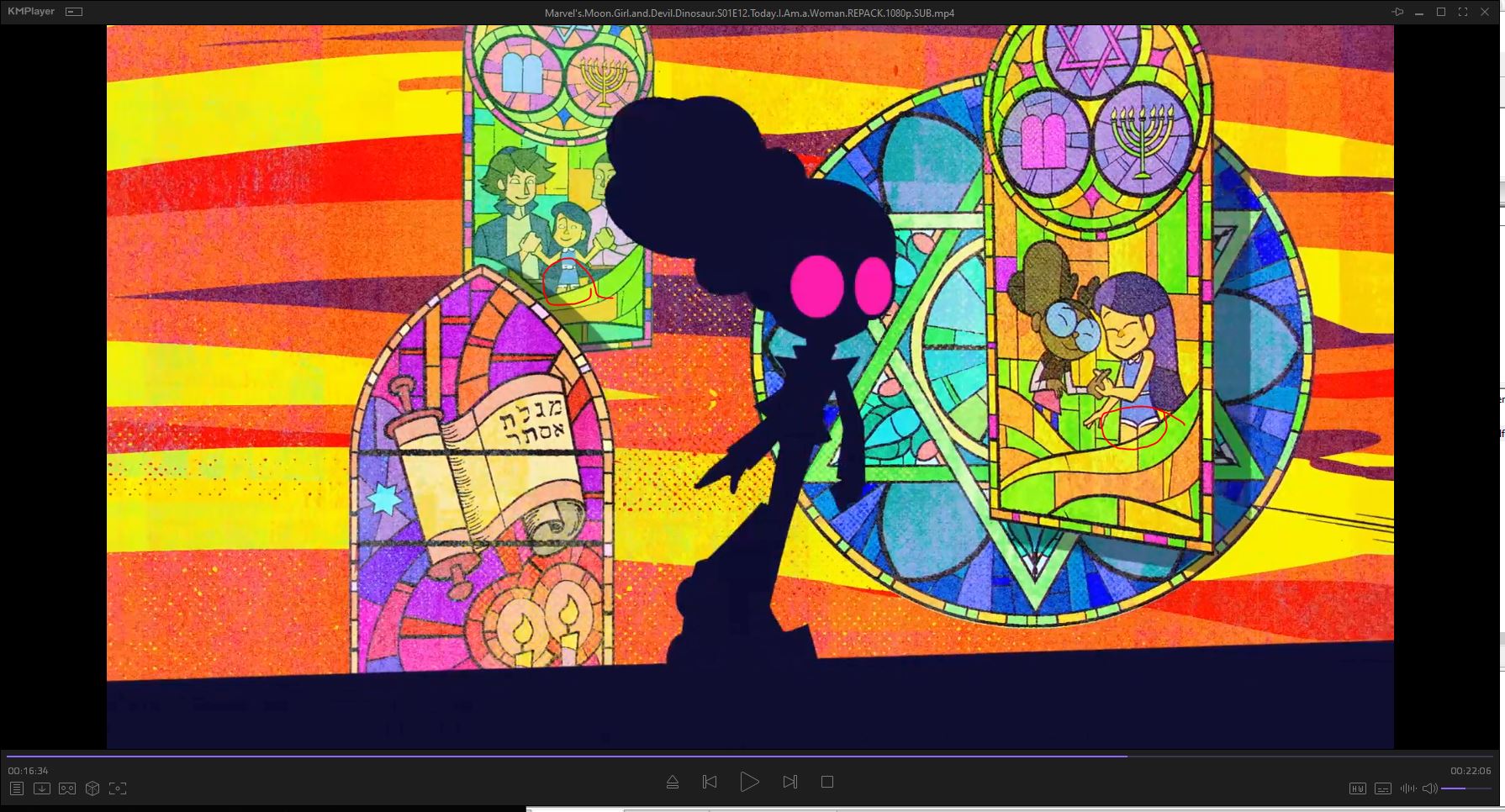Open the playlist panel icon
This screenshot has height=812, width=1505.
(x=17, y=788)
